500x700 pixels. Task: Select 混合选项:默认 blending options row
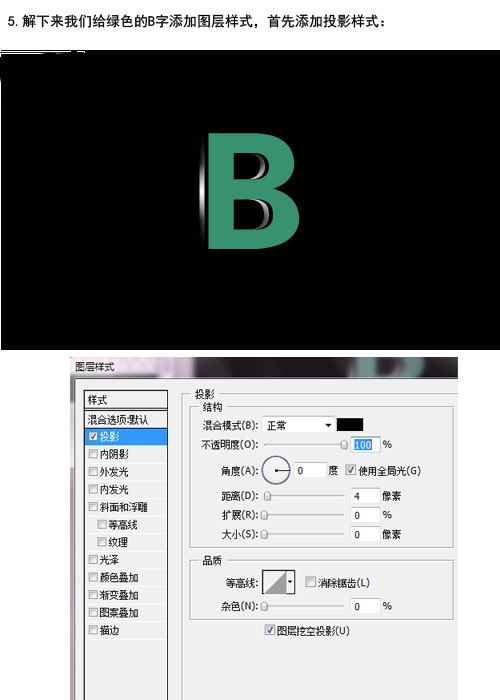(x=126, y=420)
